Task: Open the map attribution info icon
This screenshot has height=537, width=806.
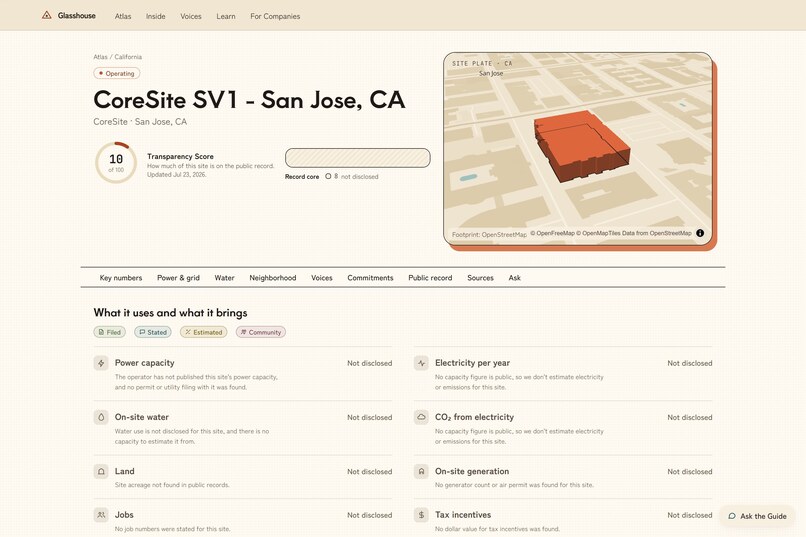Action: [700, 233]
